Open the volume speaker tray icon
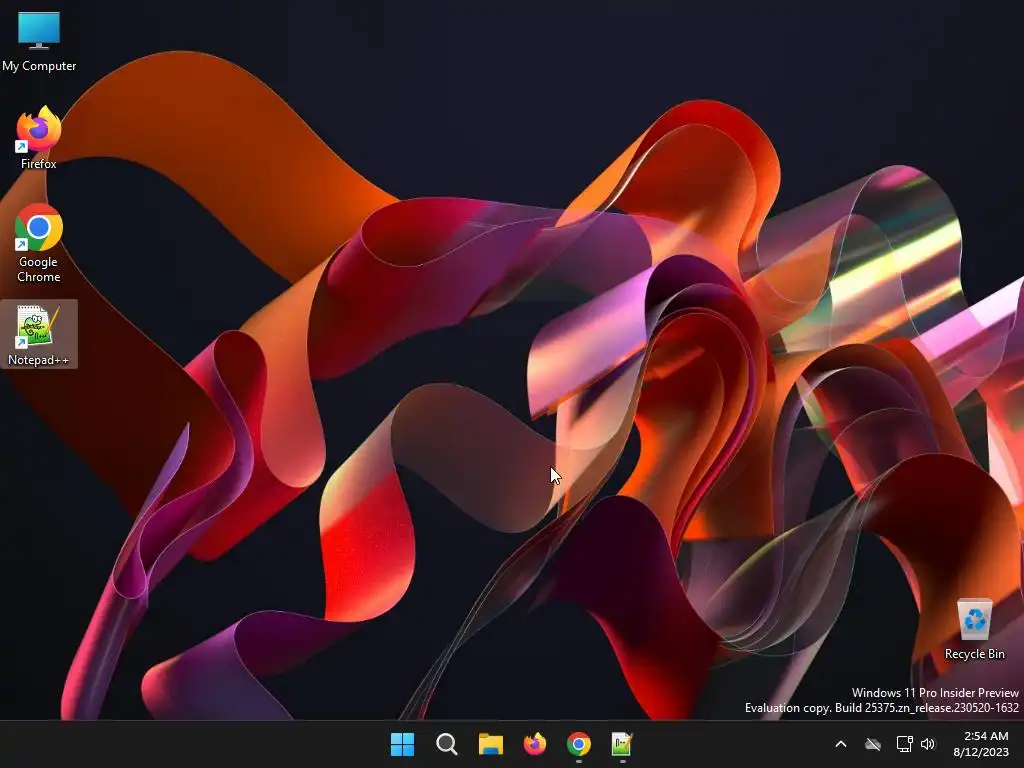This screenshot has height=768, width=1024. (x=928, y=744)
